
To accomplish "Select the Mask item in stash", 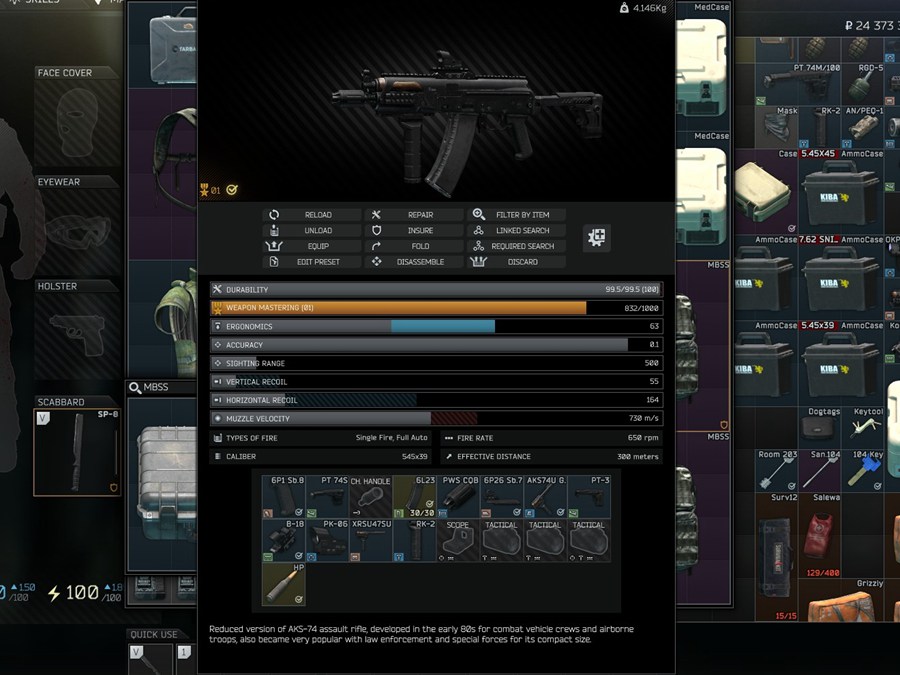I will click(x=778, y=127).
